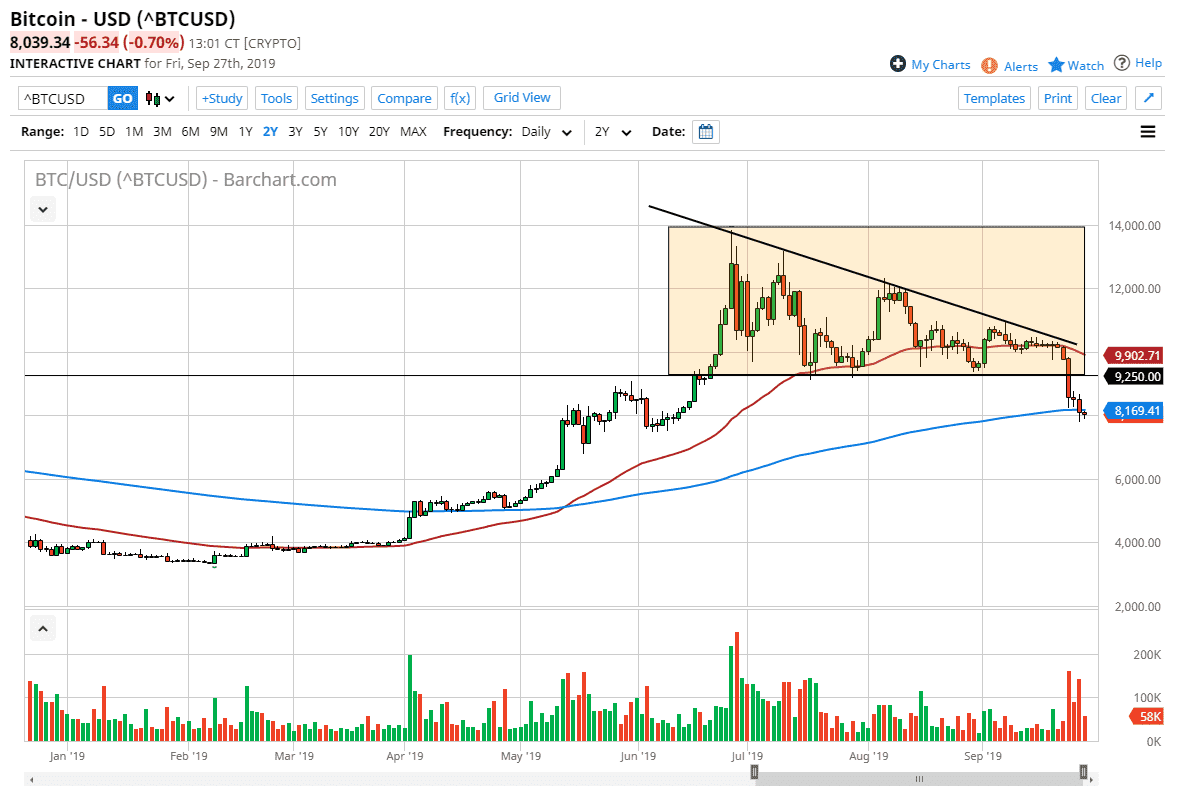Viewport: 1178px width, 786px height.
Task: Click the Templates button
Action: pos(994,98)
